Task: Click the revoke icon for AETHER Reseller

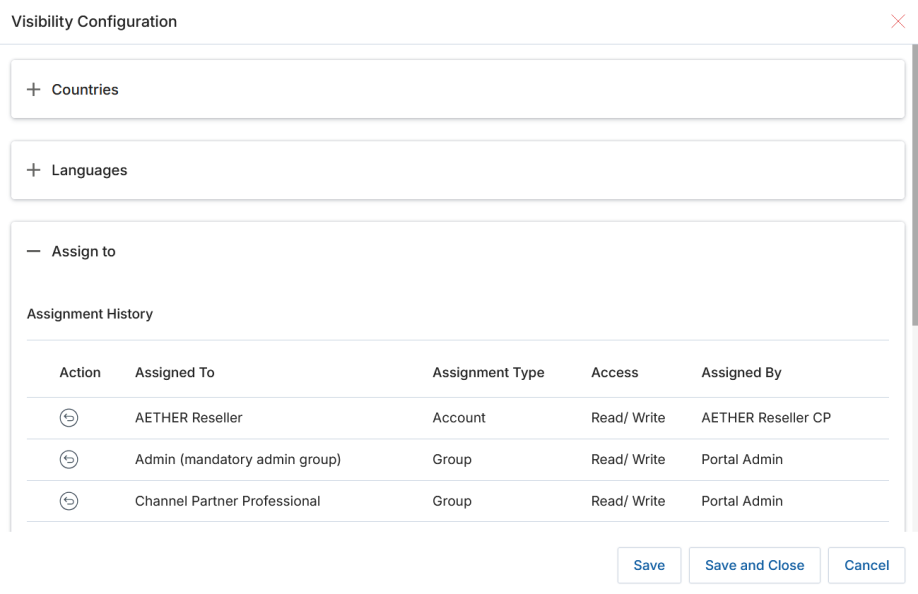Action: 69,418
